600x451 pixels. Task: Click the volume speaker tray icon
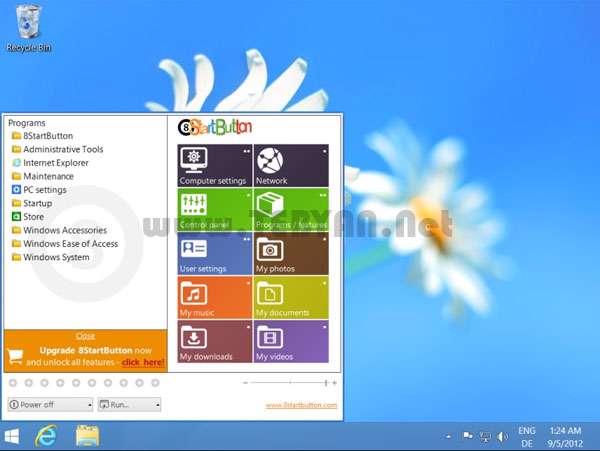502,436
